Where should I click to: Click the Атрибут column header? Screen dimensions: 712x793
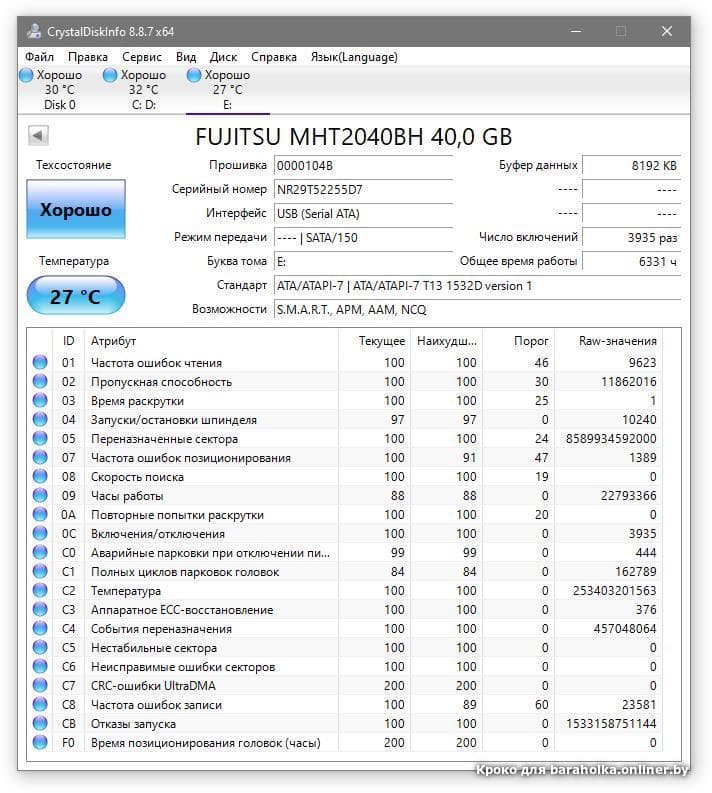(x=211, y=341)
